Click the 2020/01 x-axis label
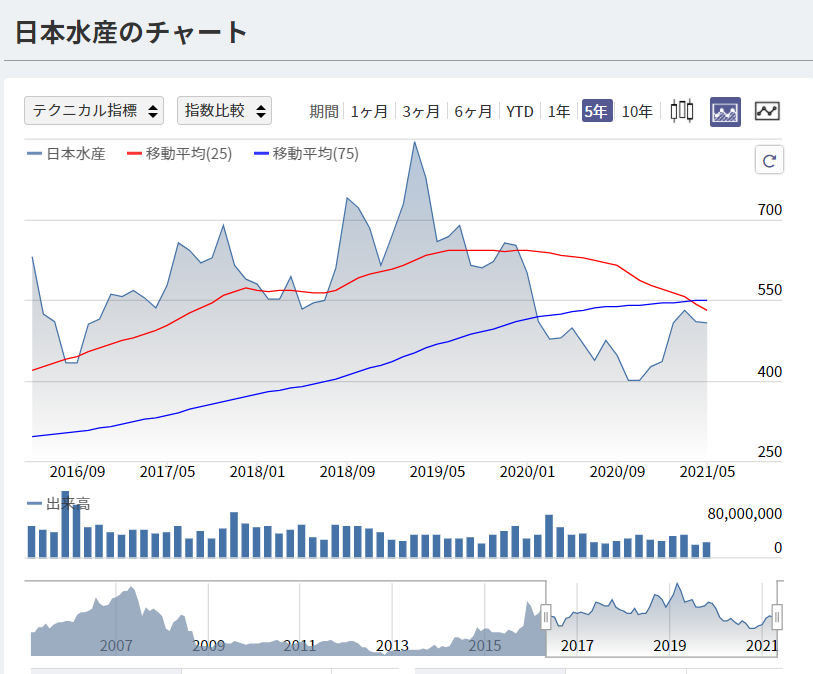 coord(527,472)
